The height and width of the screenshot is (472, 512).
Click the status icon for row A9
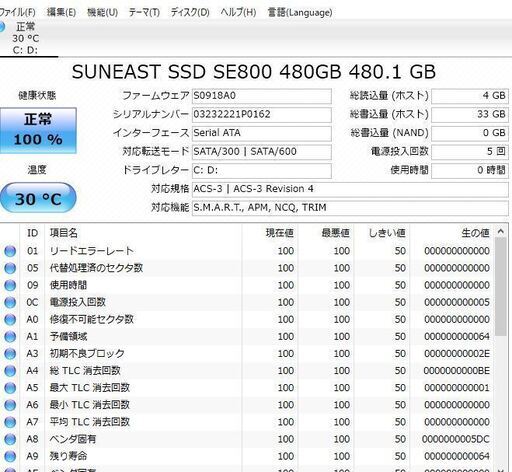click(10, 456)
